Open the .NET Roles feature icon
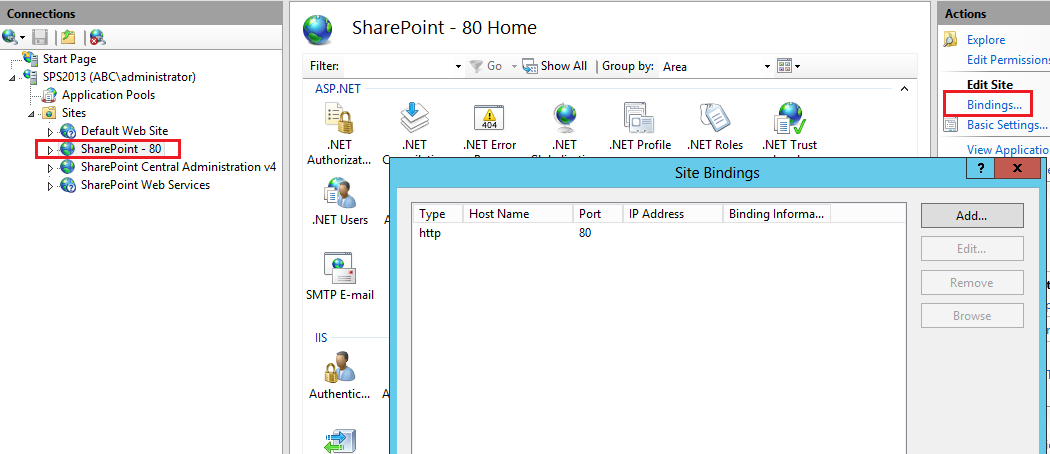The image size is (1050, 454). point(715,118)
